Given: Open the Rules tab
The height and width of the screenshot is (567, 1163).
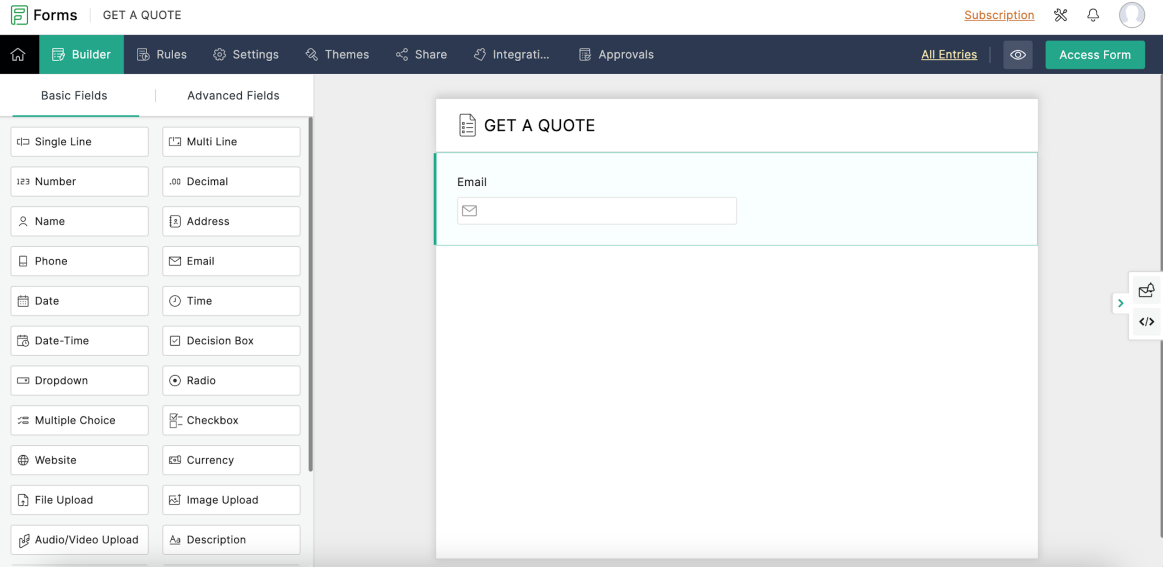Looking at the screenshot, I should [x=162, y=54].
